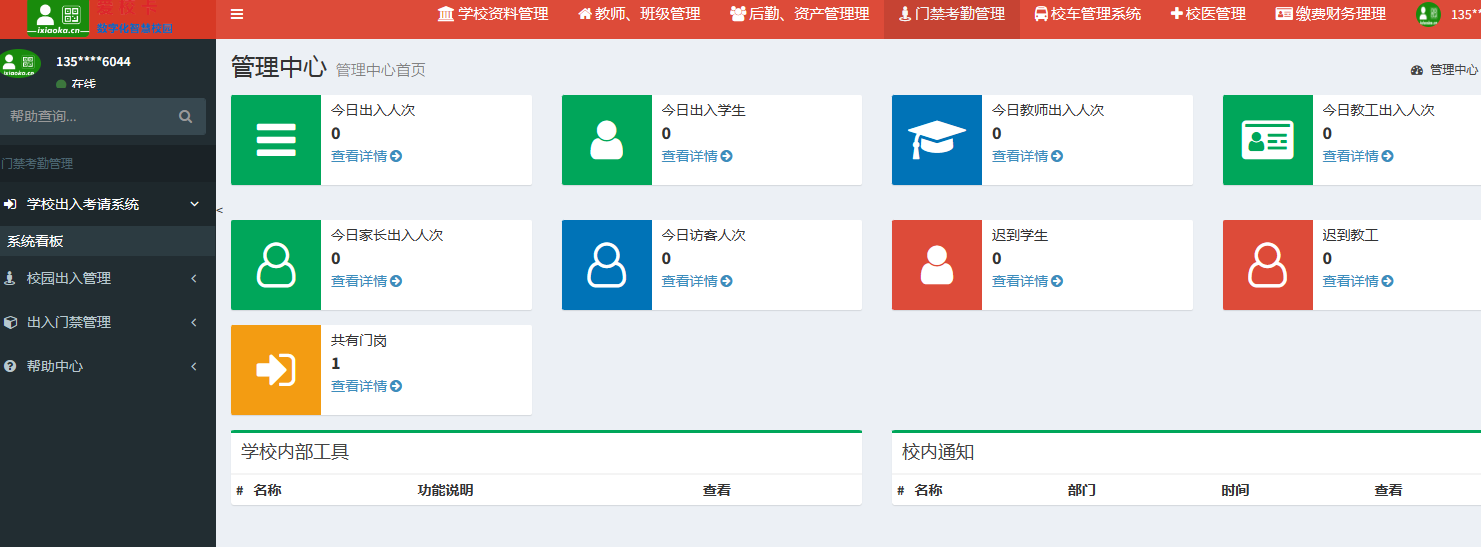This screenshot has width=1481, height=547.
Task: Open 校车管理系统 top menu
Action: (1087, 14)
